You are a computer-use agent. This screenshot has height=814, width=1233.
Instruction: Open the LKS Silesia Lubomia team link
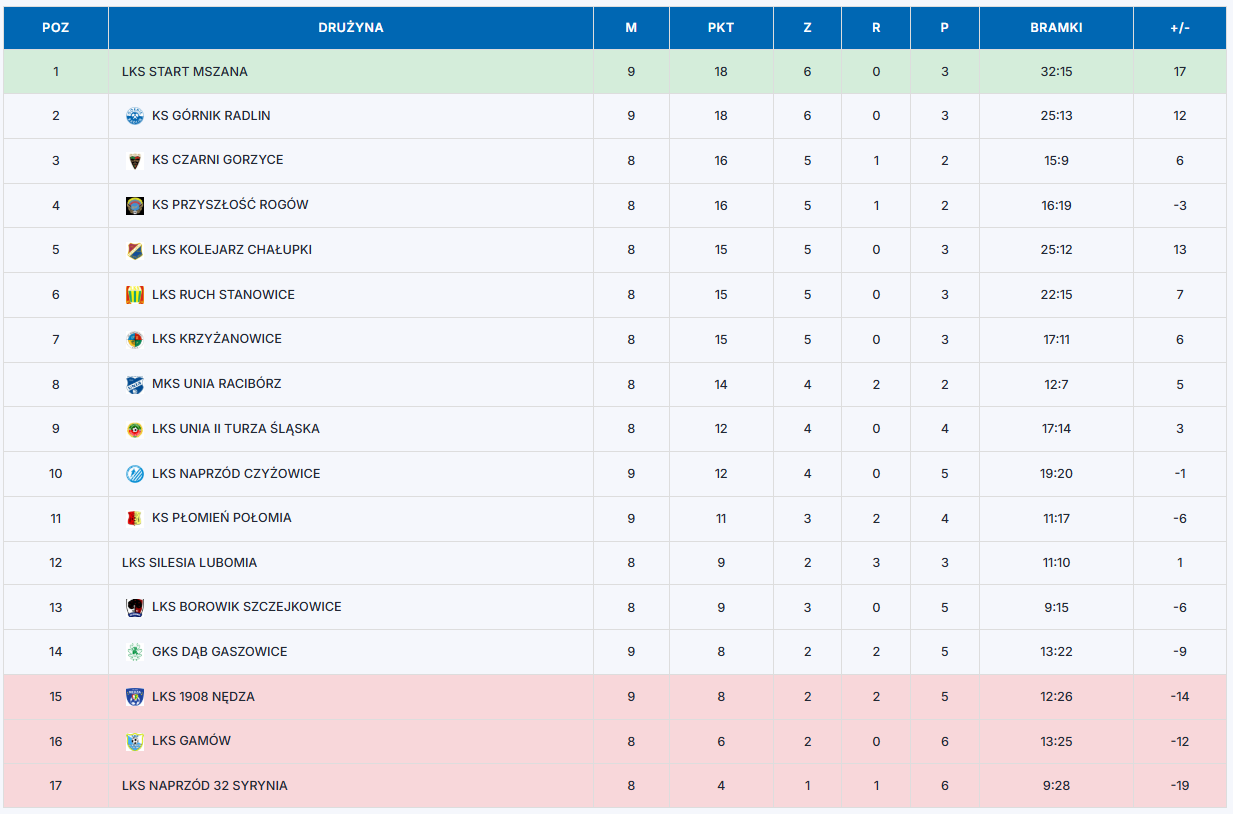coord(189,563)
